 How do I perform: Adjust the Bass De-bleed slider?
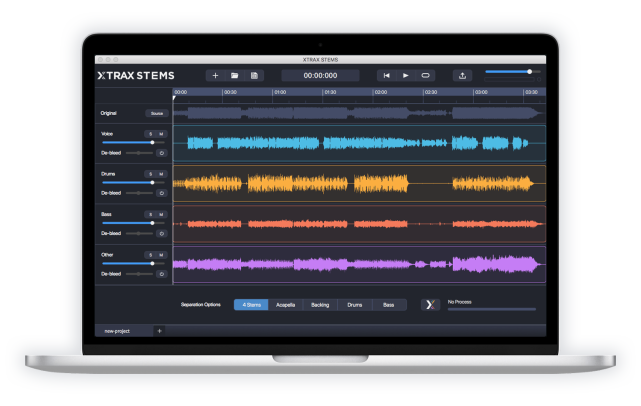pos(139,233)
